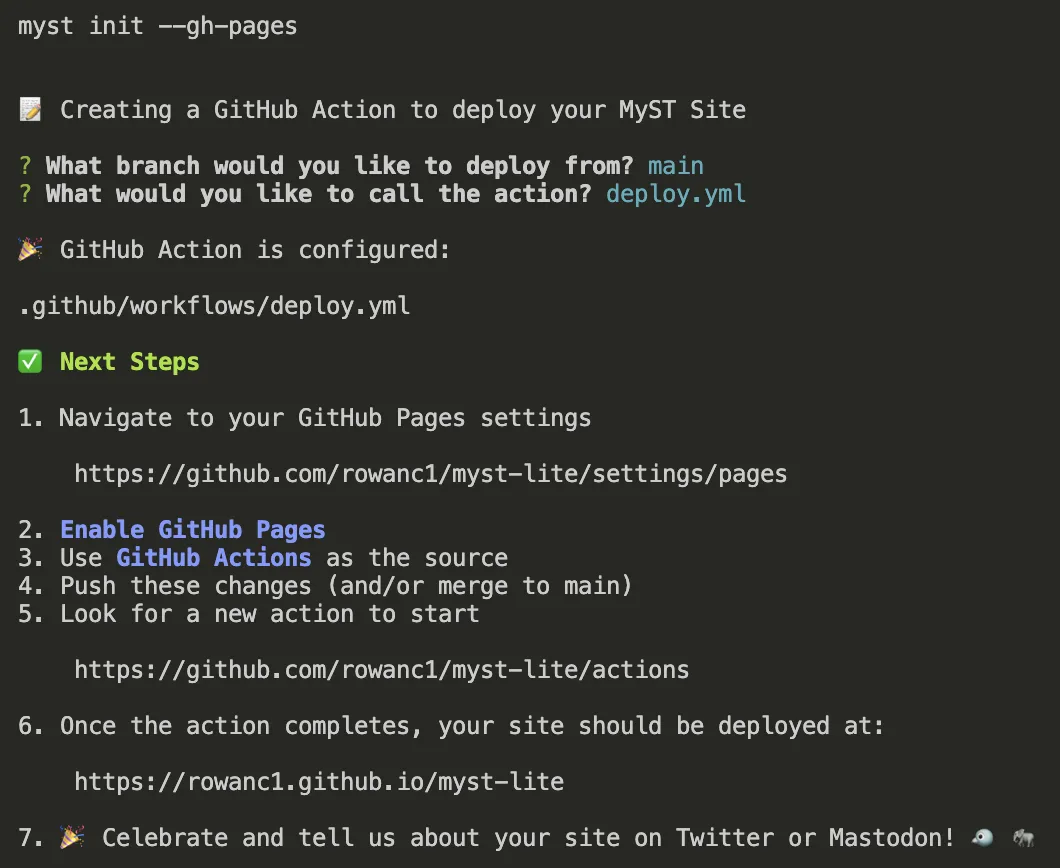Select the deploy.yml answer text

pos(676,193)
